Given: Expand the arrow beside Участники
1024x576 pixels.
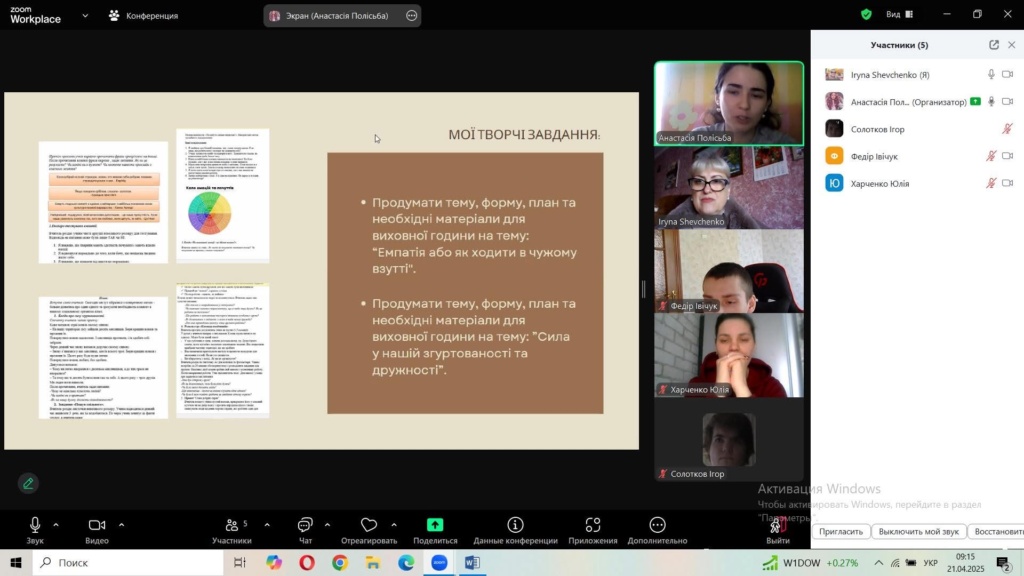Looking at the screenshot, I should coord(267,524).
